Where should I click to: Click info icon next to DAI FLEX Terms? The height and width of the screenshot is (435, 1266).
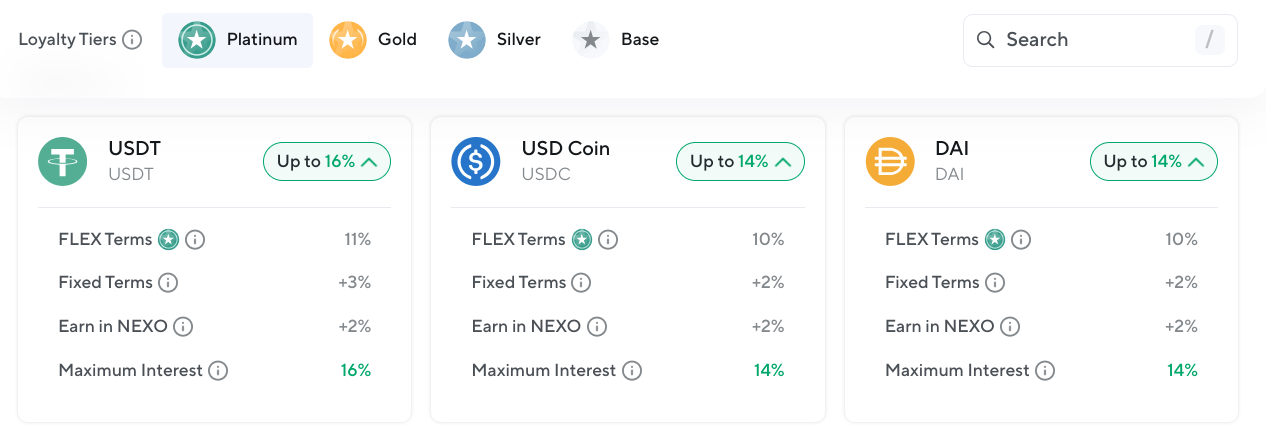click(1022, 240)
